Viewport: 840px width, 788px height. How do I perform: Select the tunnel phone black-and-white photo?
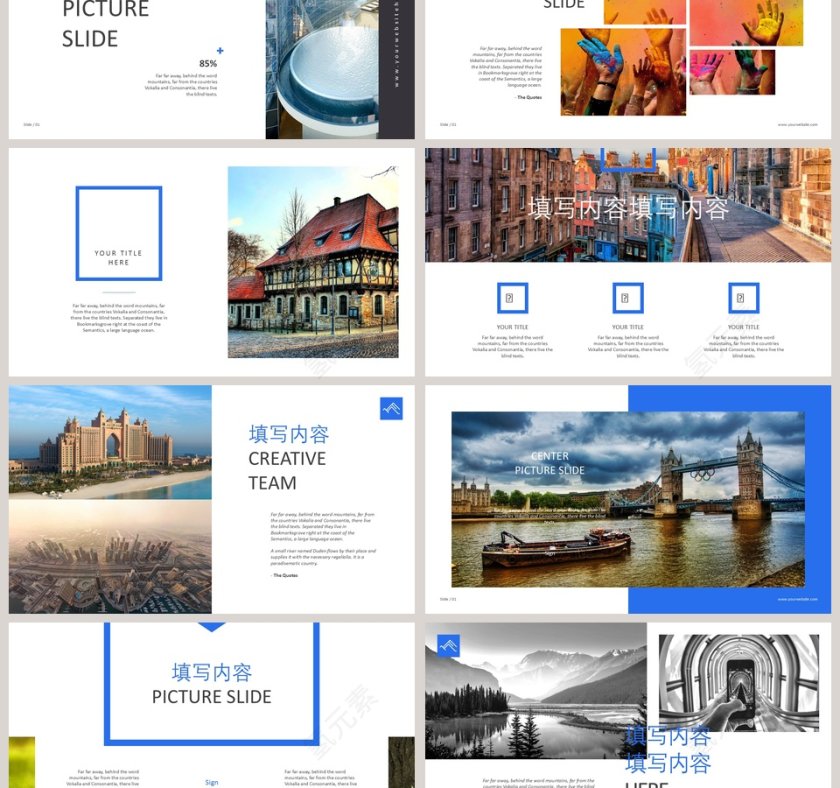(738, 682)
